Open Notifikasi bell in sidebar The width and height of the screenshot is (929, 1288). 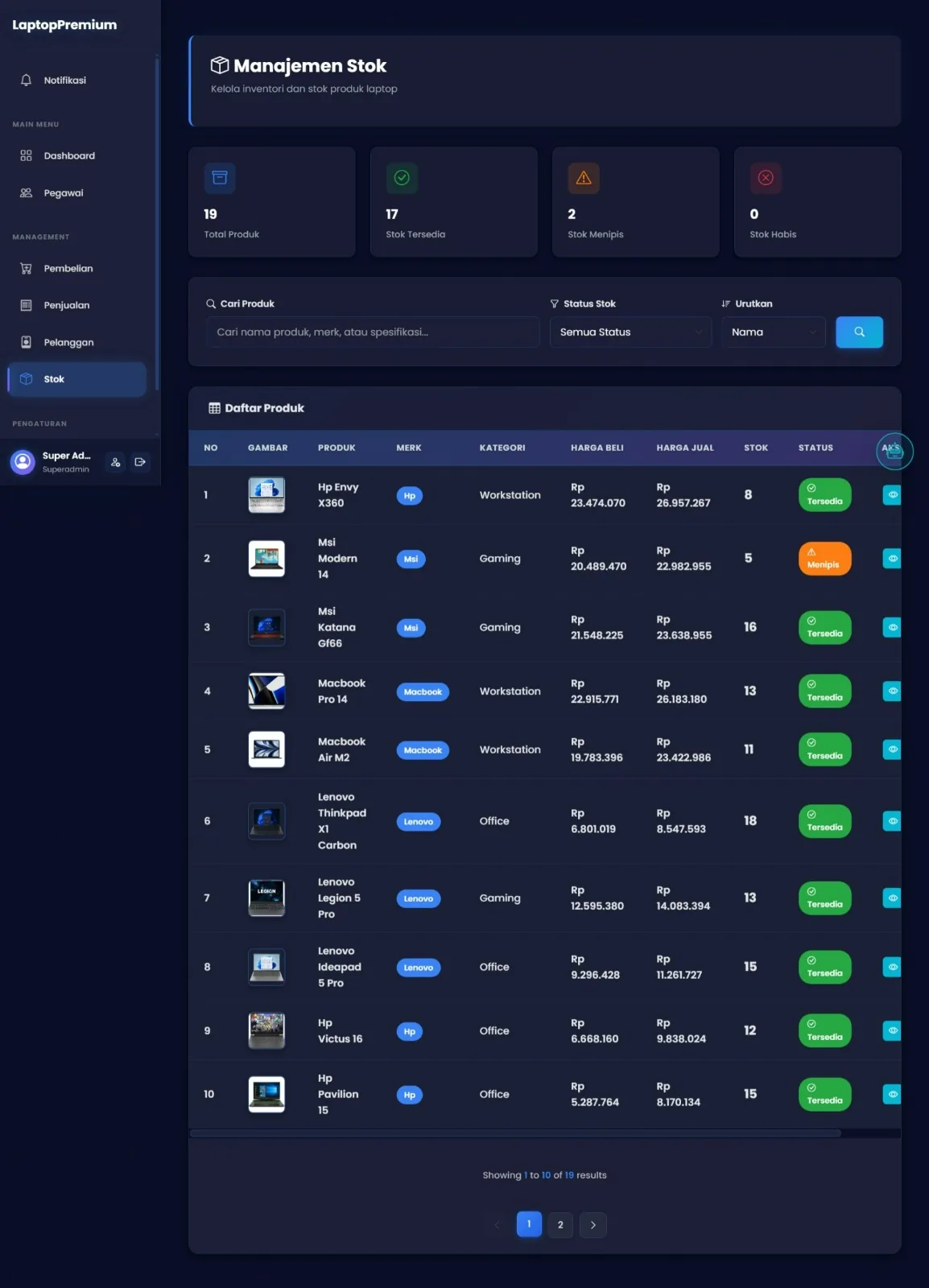tap(77, 80)
